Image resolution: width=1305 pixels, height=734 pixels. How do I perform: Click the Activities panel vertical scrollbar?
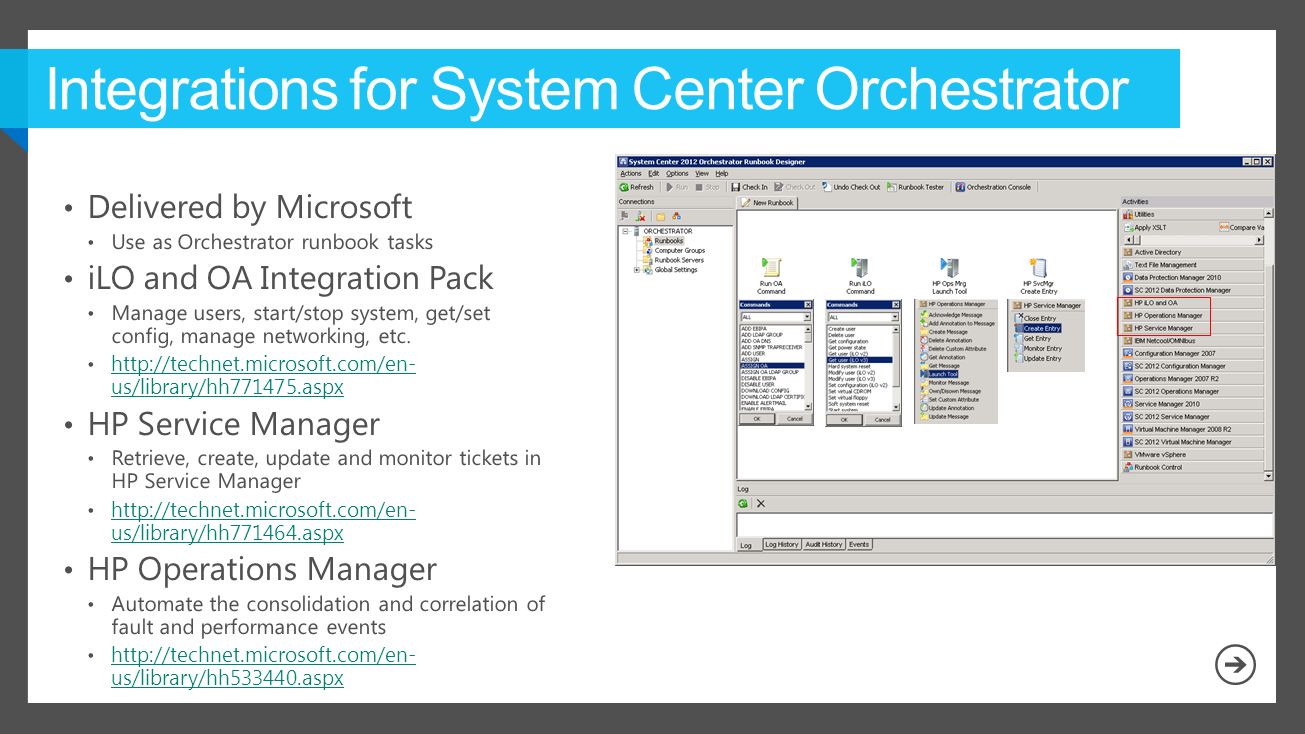1269,345
